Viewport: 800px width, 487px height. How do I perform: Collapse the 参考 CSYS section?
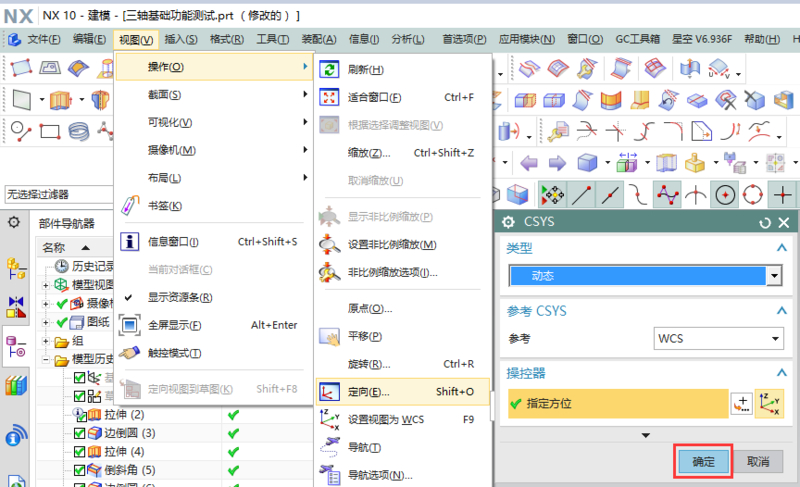tap(781, 311)
